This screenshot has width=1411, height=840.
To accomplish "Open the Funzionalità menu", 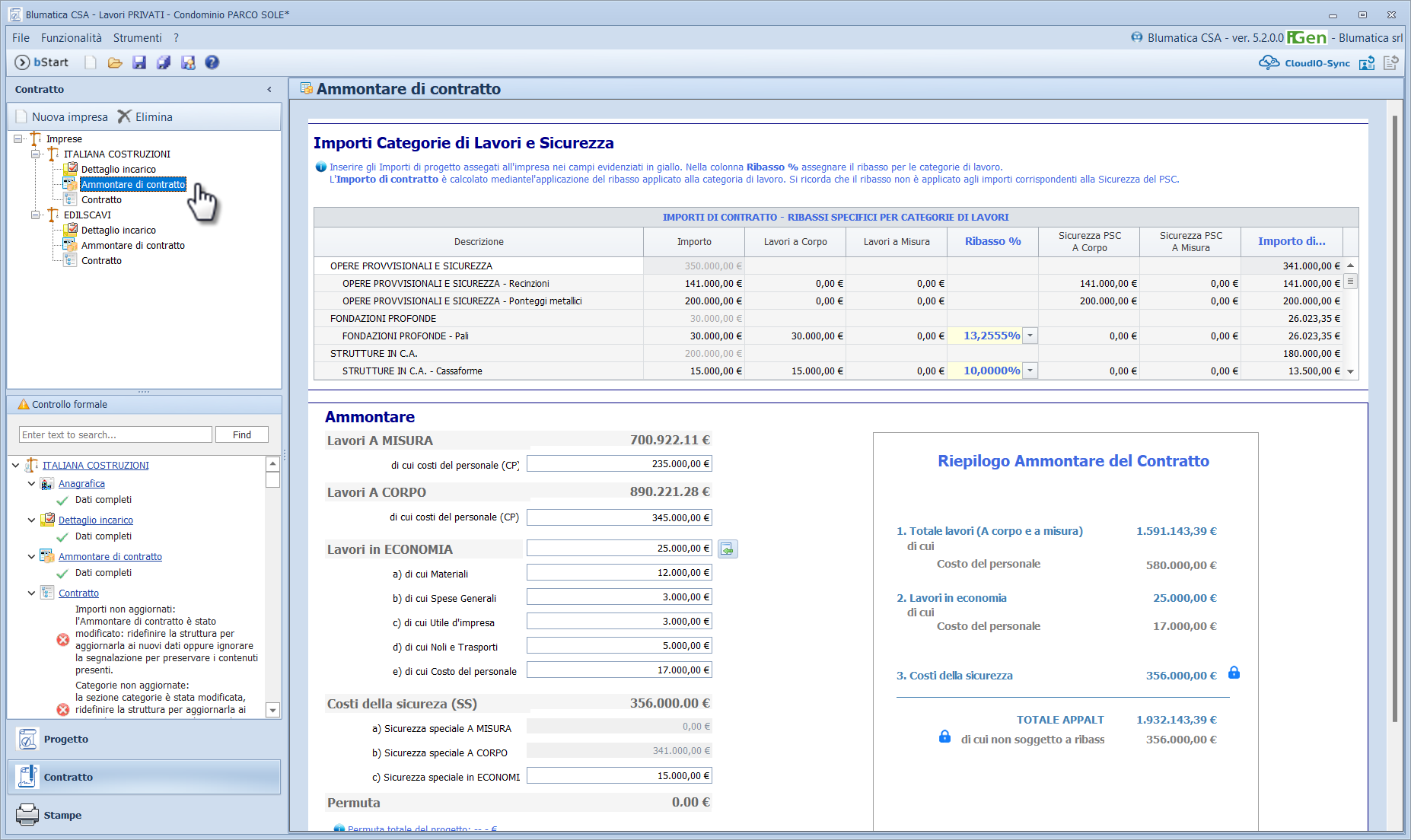I will [71, 38].
